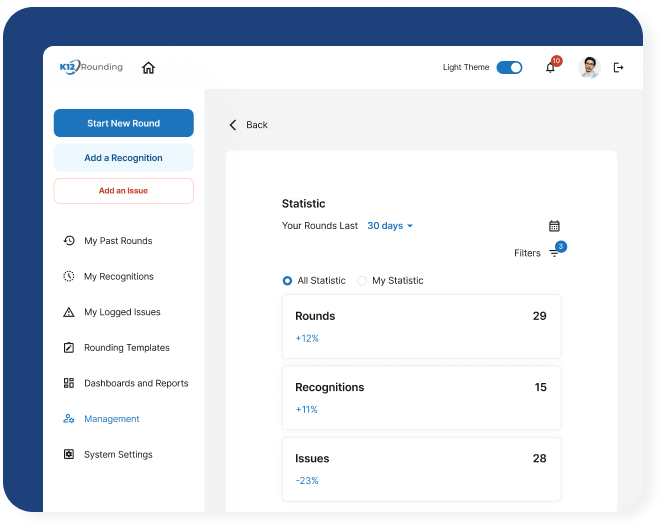Select the All Statistic radio button
The width and height of the screenshot is (666, 531).
(x=288, y=281)
